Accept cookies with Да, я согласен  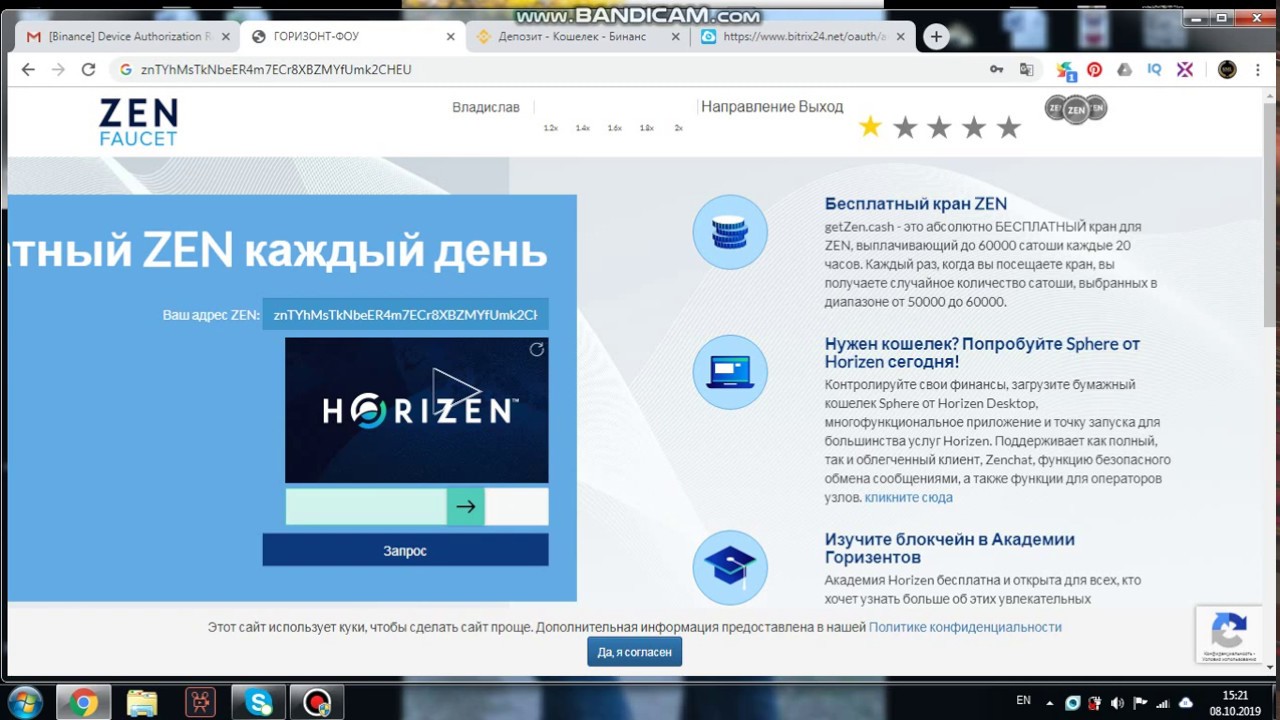coord(634,652)
